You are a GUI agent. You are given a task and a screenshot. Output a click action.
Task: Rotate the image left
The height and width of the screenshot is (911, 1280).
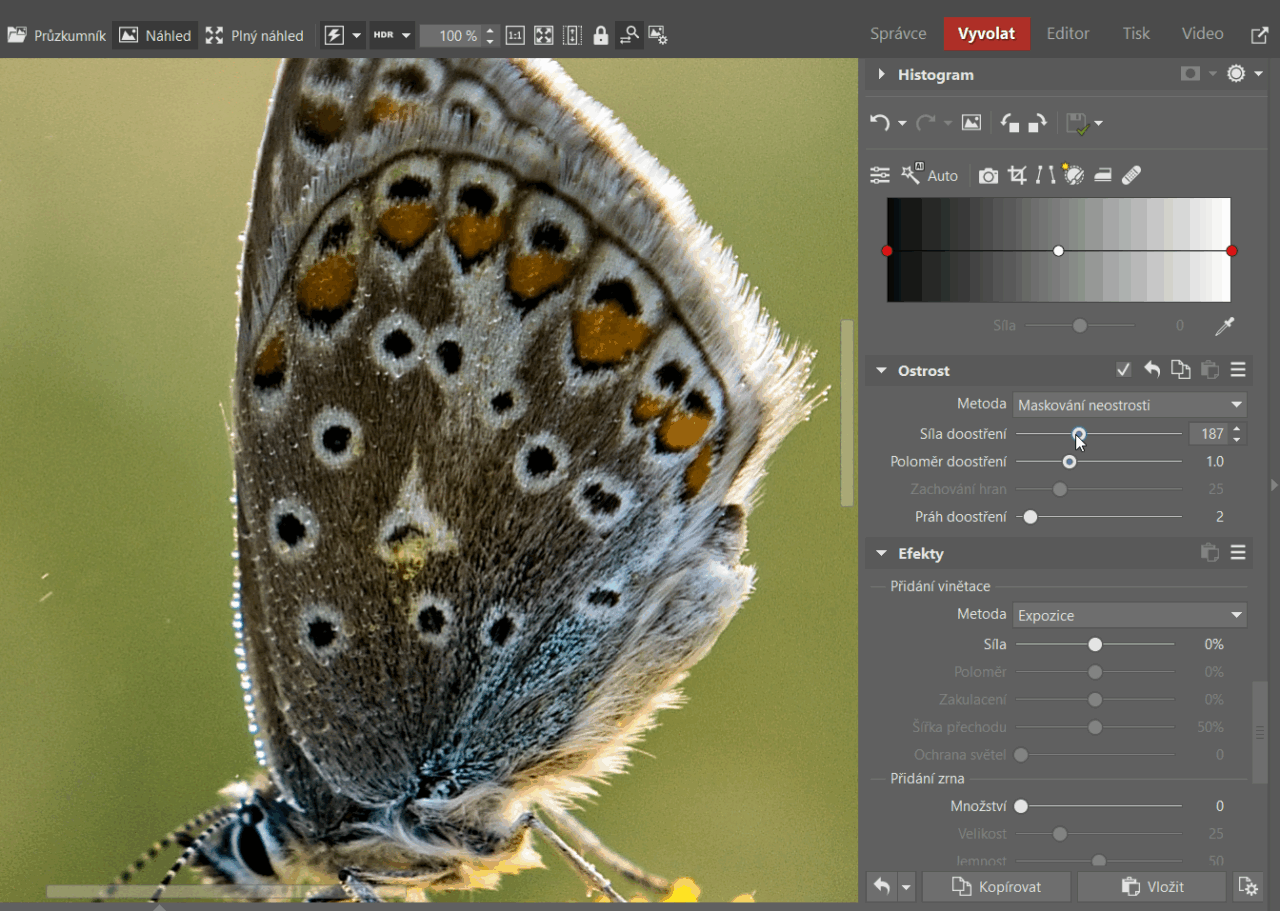(x=1010, y=123)
